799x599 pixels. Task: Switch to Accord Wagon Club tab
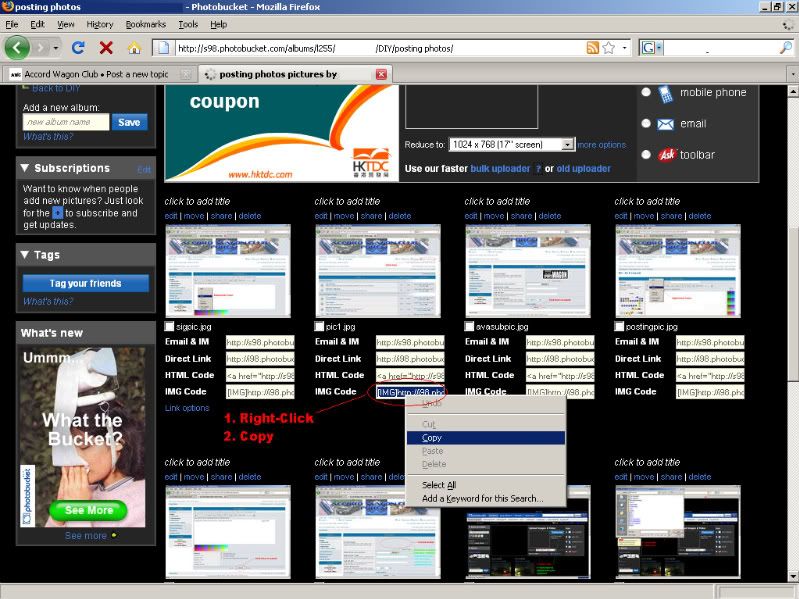[99, 74]
